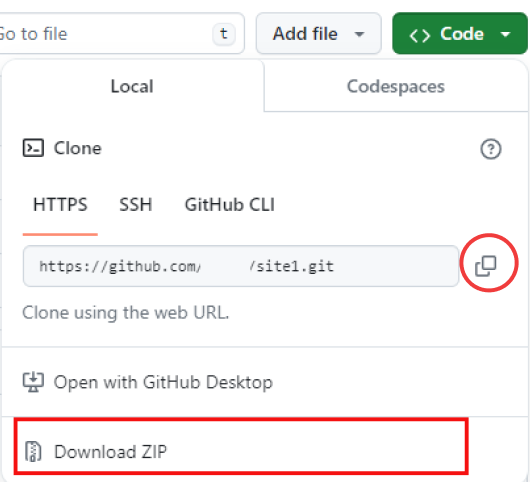Expand the Add file dropdown
The height and width of the screenshot is (482, 530).
319,33
